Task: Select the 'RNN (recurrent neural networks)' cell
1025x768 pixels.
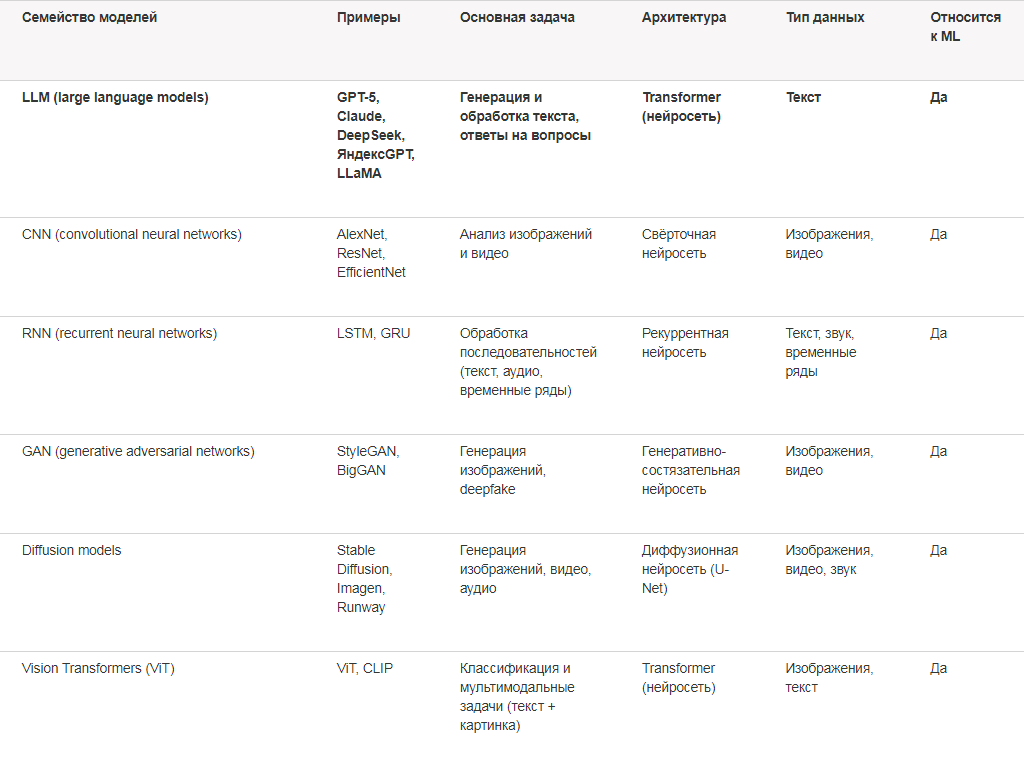Action: [x=119, y=333]
